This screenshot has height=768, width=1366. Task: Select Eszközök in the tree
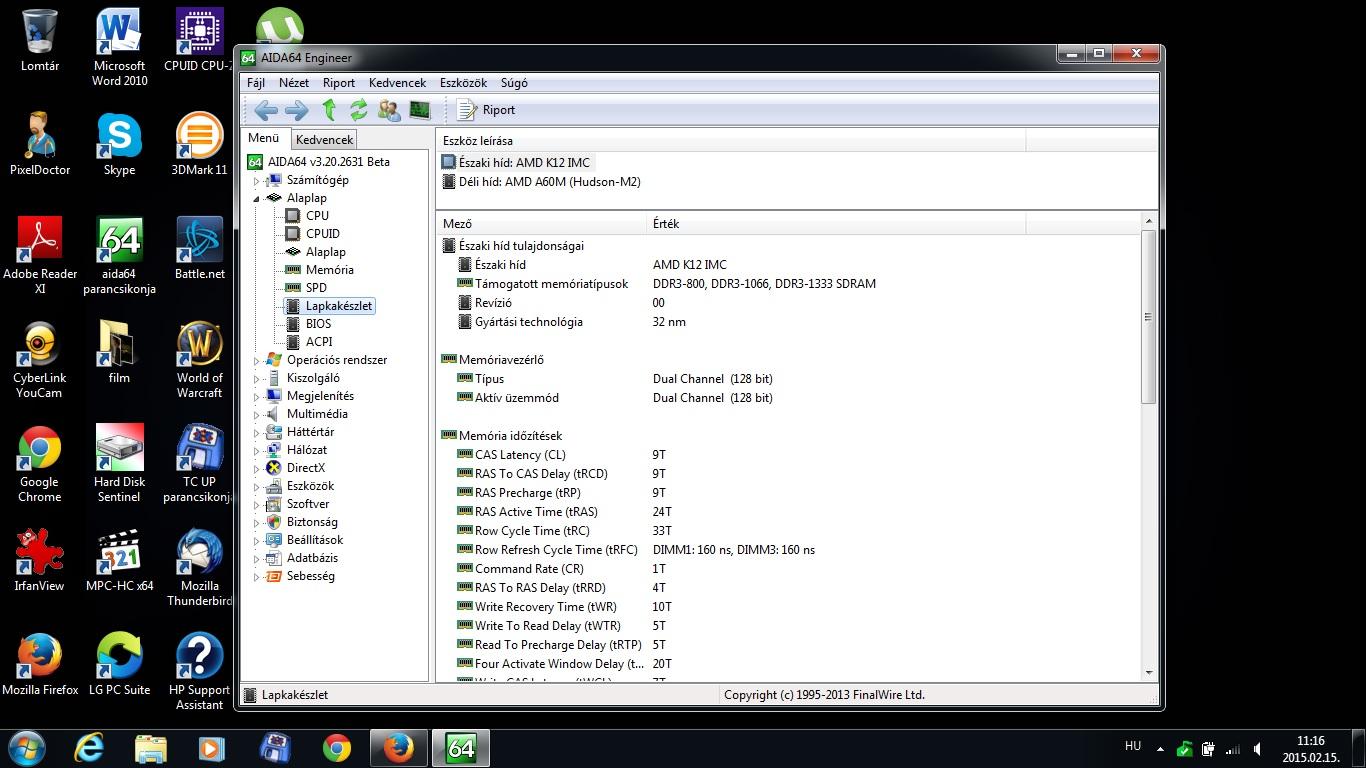point(310,486)
